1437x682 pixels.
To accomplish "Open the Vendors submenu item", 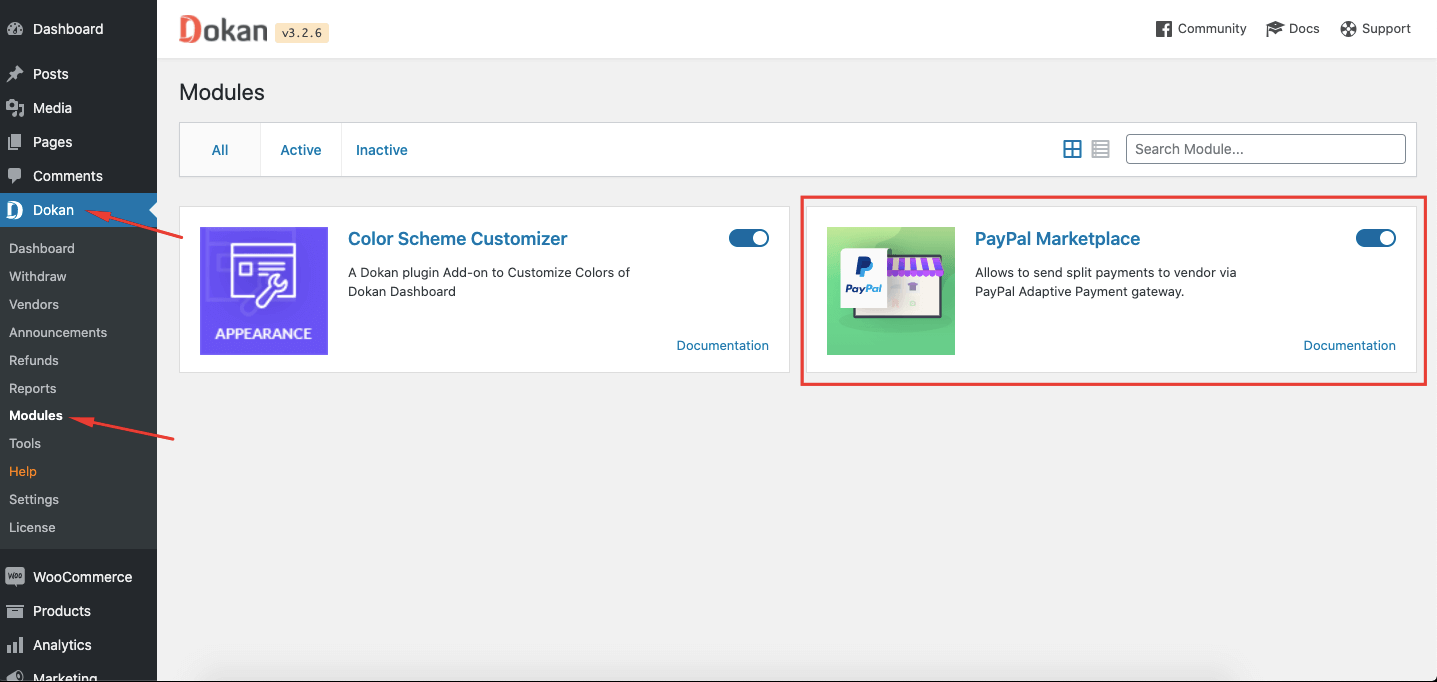I will click(34, 304).
